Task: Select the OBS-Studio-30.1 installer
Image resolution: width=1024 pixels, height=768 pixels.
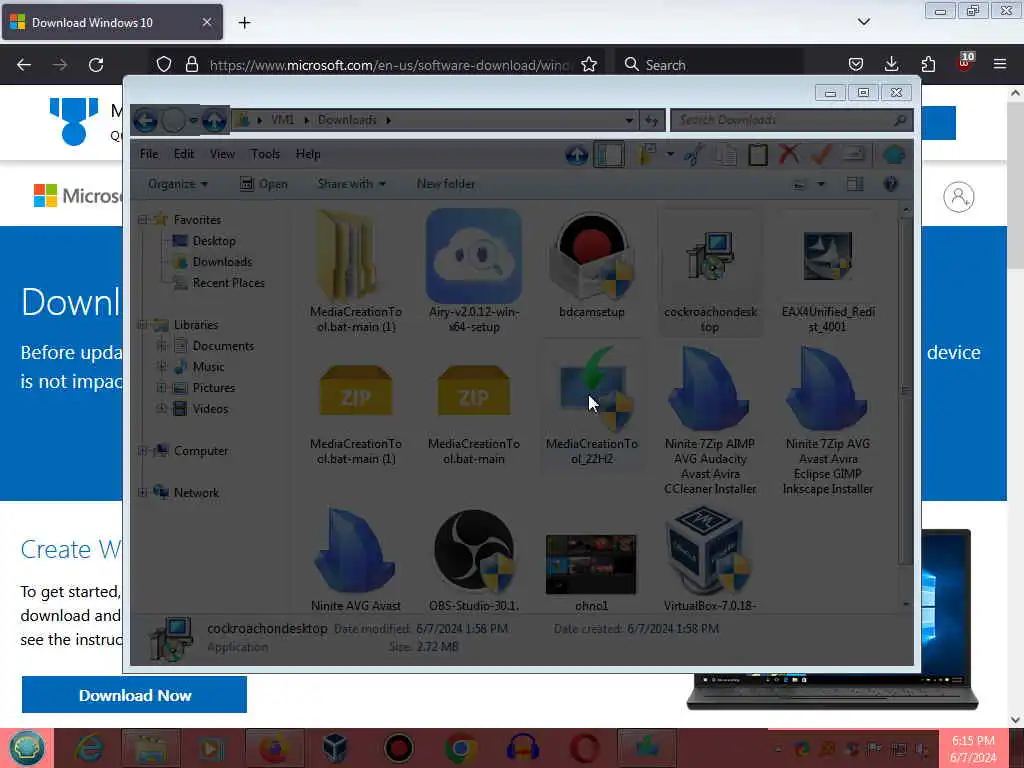Action: click(x=473, y=560)
